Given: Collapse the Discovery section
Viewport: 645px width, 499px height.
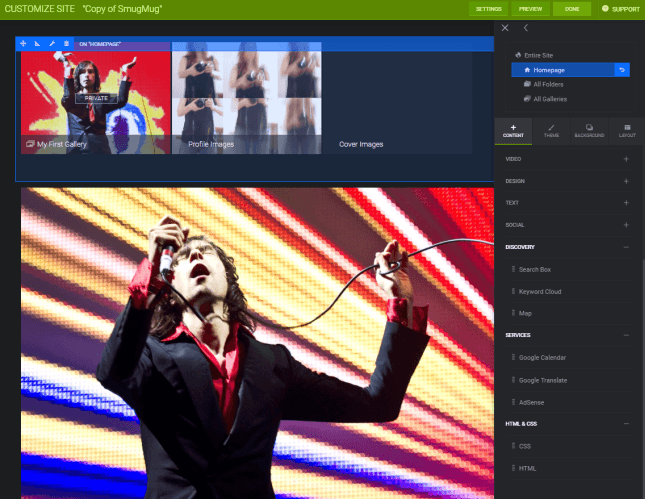Looking at the screenshot, I should pos(626,247).
